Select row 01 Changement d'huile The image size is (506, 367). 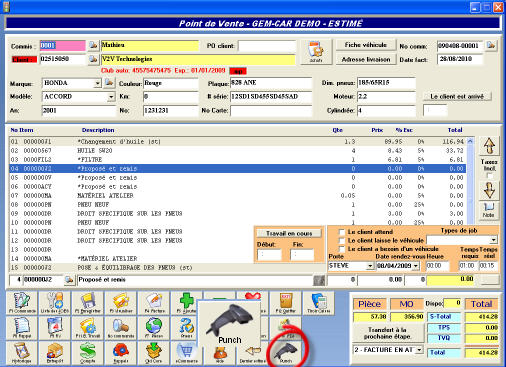(237, 142)
